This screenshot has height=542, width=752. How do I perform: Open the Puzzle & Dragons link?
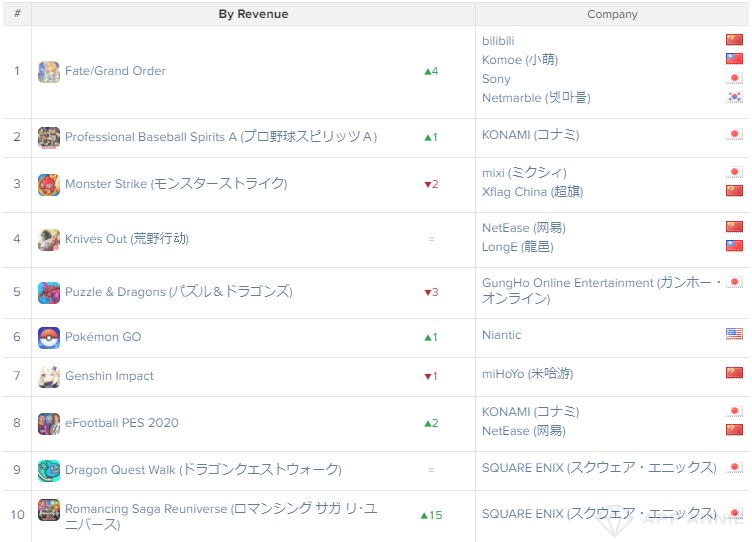coord(178,292)
